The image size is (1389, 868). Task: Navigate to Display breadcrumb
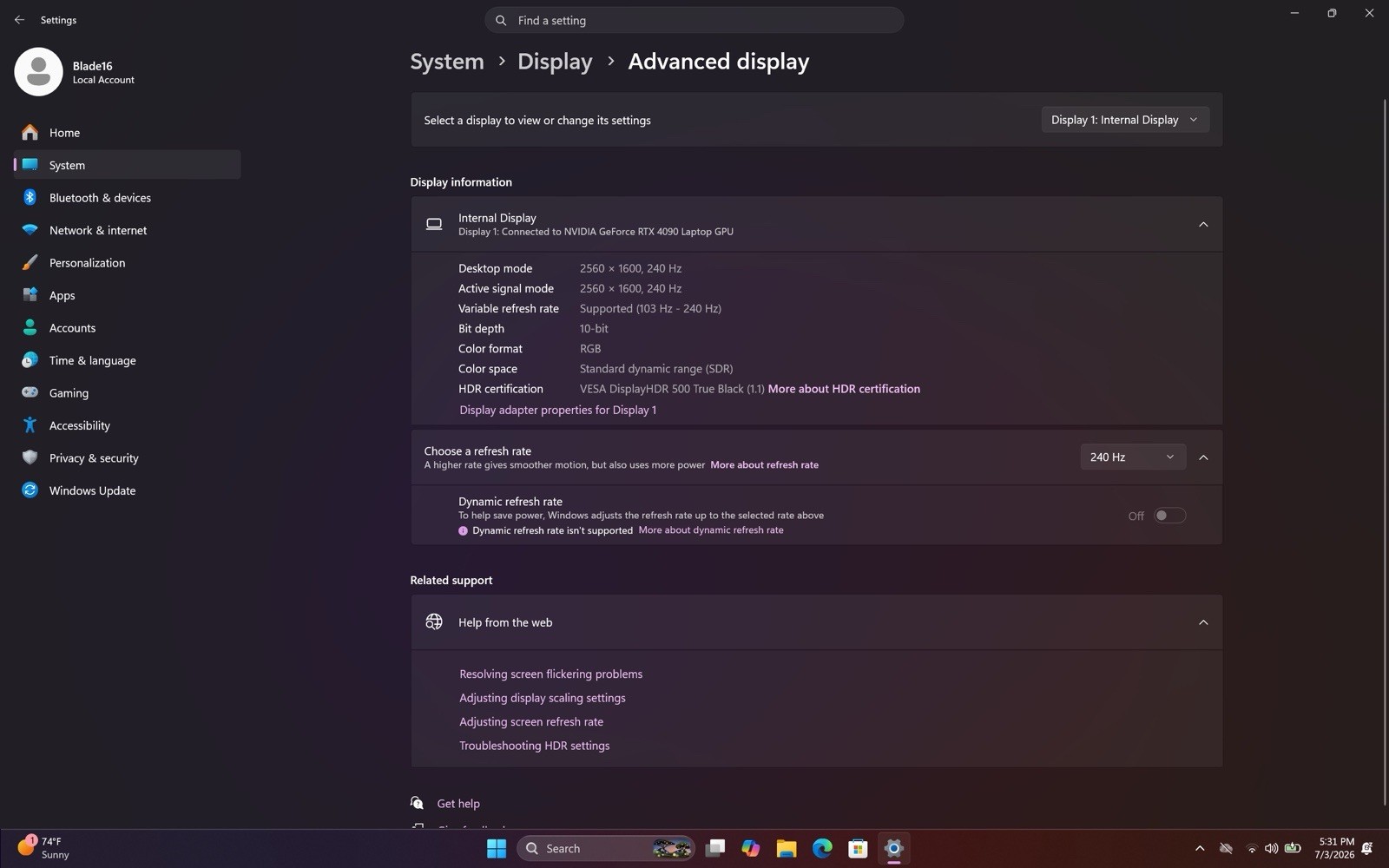click(x=555, y=62)
